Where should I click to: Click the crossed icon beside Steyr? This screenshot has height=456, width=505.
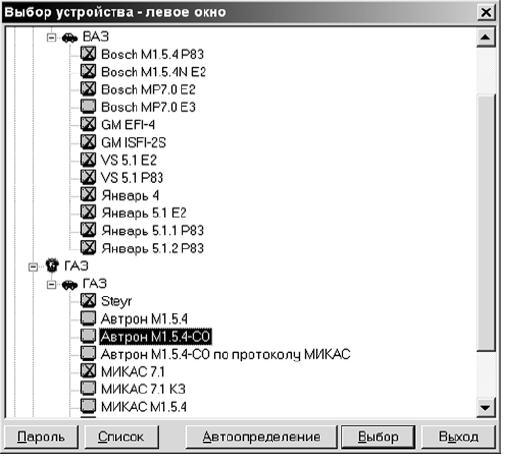tap(88, 301)
